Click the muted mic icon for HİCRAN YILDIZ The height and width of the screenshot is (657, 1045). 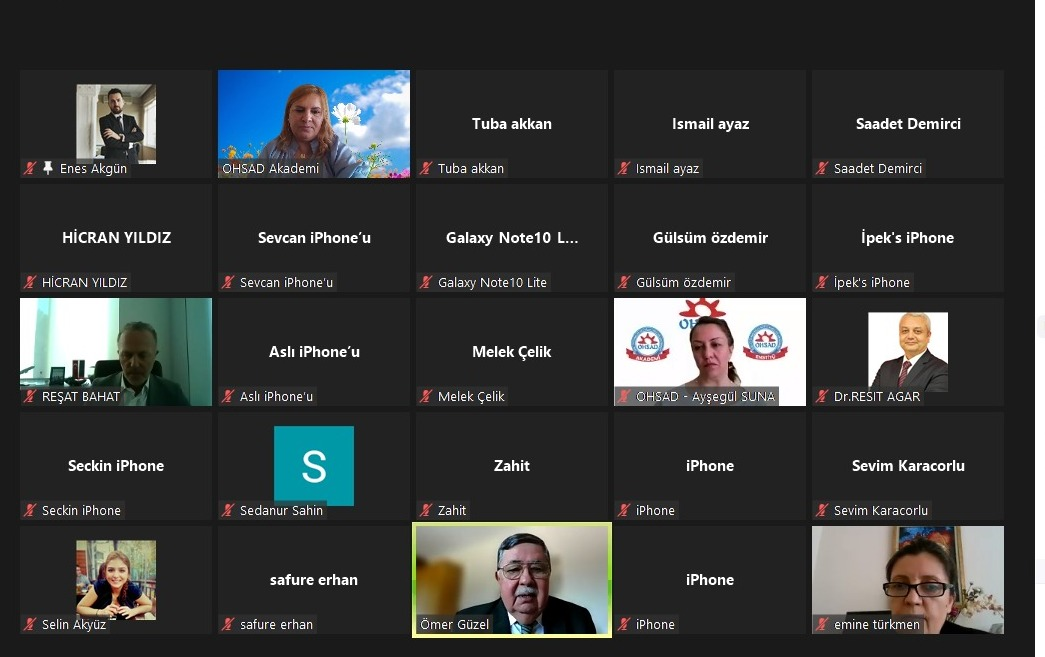[x=30, y=282]
